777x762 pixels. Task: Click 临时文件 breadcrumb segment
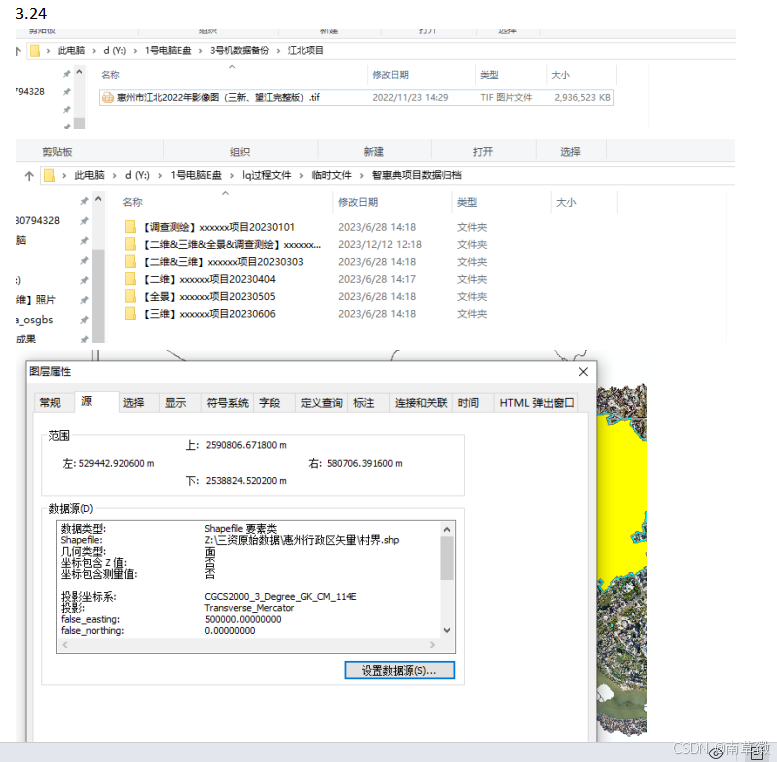[332, 175]
